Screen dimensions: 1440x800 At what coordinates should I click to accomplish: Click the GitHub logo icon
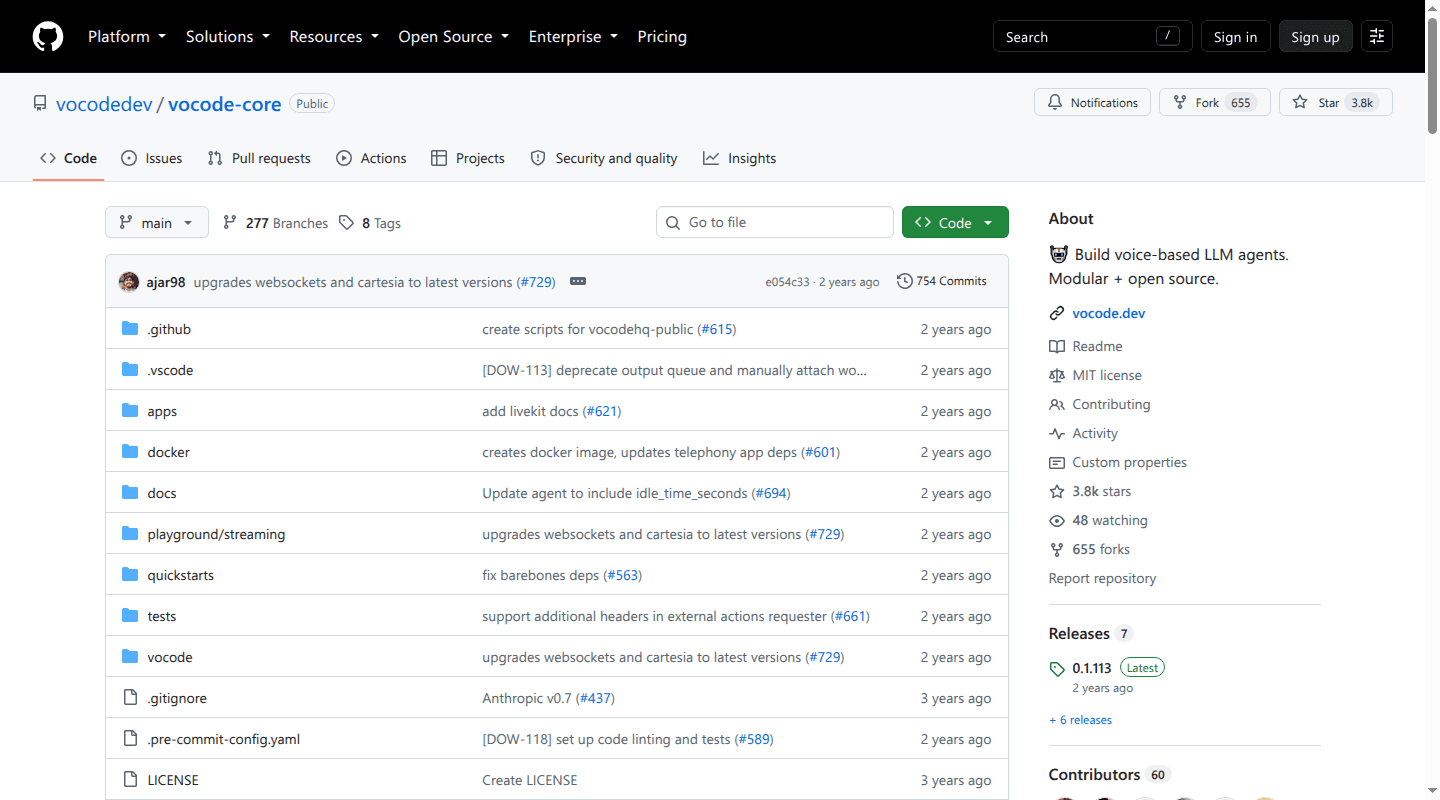pos(48,37)
